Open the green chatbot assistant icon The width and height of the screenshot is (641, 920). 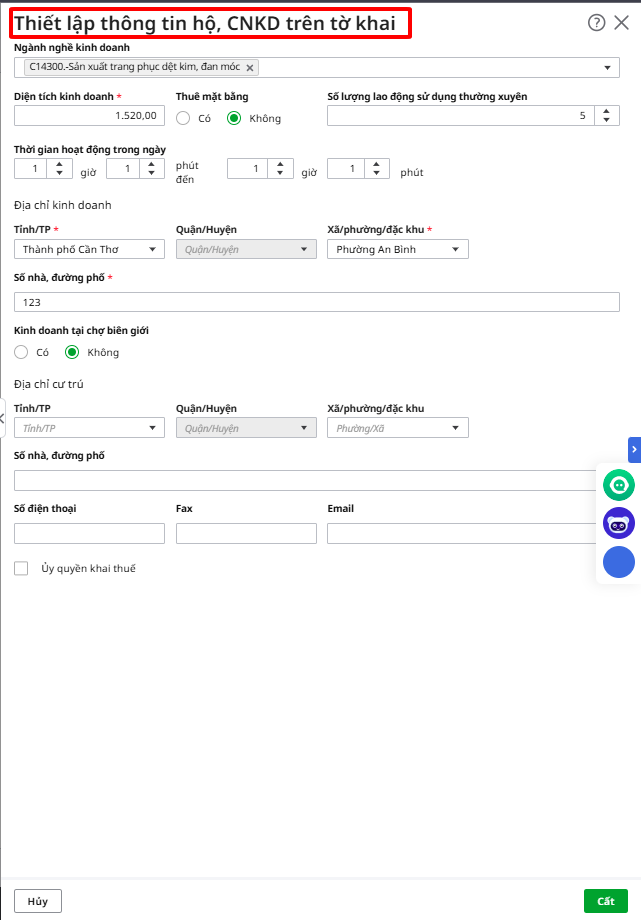pos(619,485)
